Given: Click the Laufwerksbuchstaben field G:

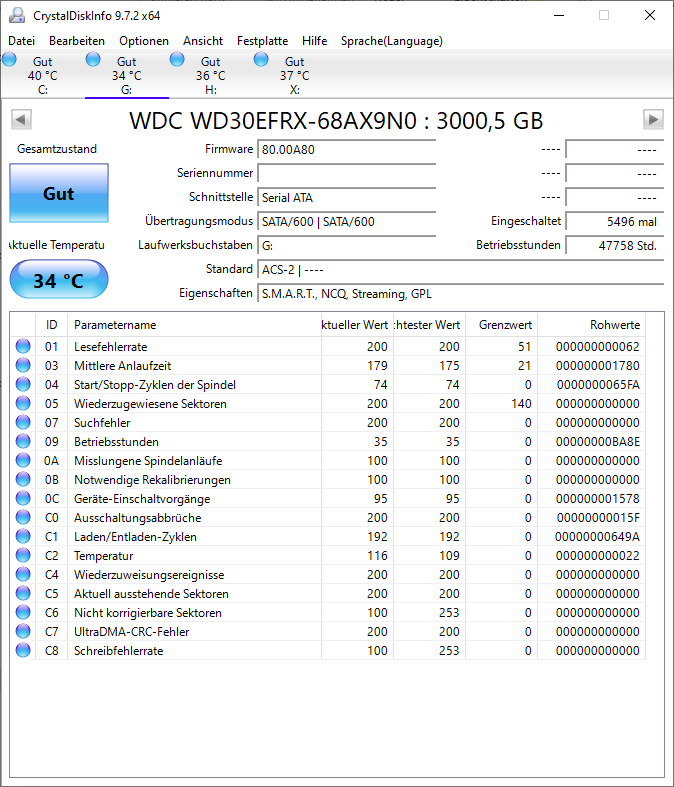Looking at the screenshot, I should click(346, 246).
